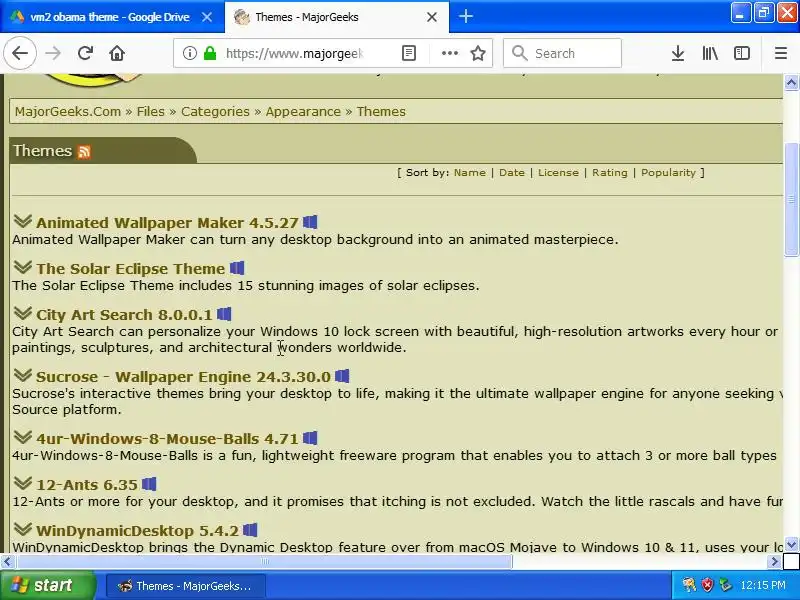Expand the 12-Ants entry chevron
The image size is (800, 600).
[22, 483]
